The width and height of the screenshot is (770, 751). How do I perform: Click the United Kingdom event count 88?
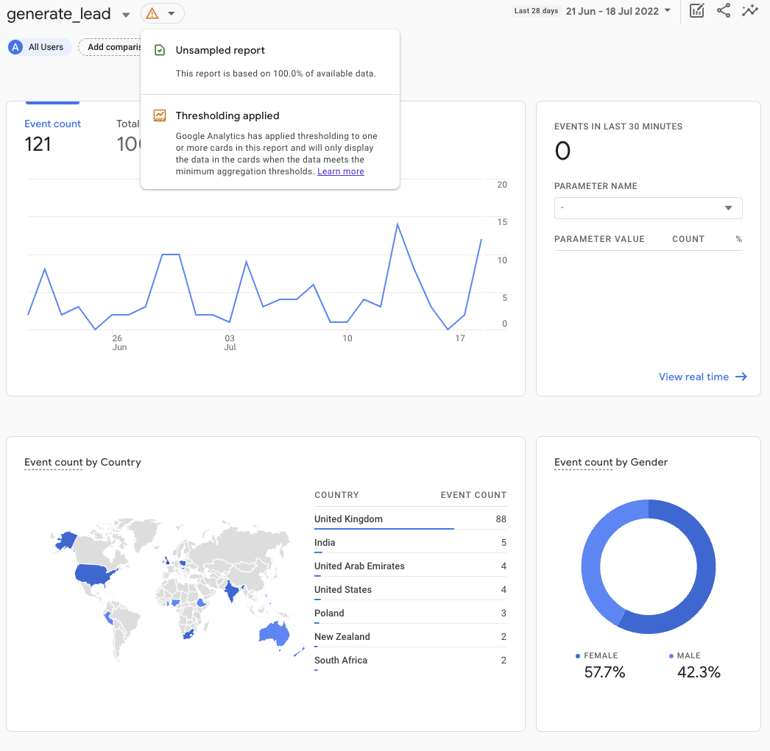coord(501,519)
